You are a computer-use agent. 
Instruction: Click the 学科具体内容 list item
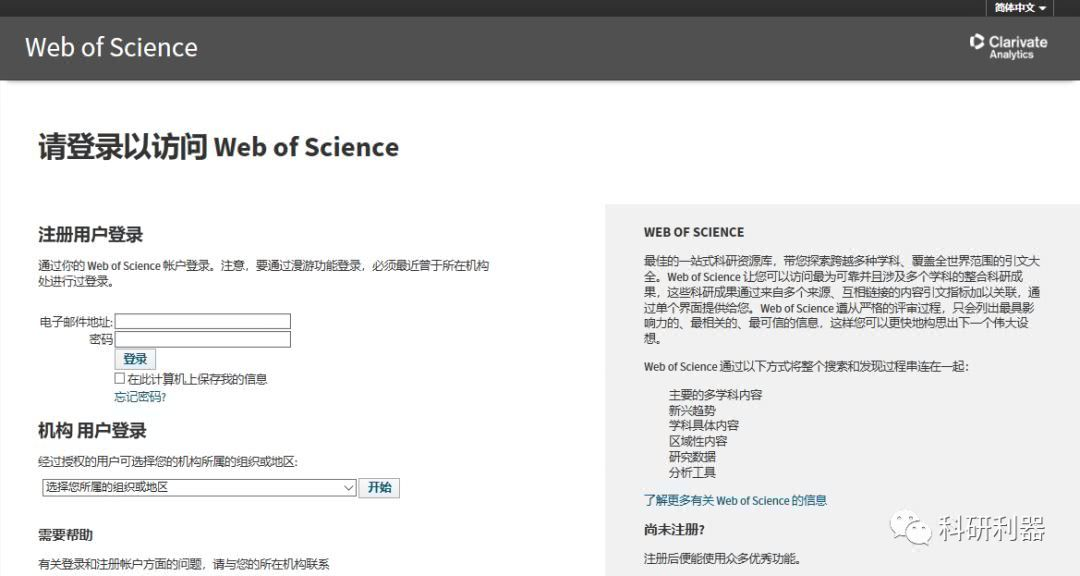[704, 425]
